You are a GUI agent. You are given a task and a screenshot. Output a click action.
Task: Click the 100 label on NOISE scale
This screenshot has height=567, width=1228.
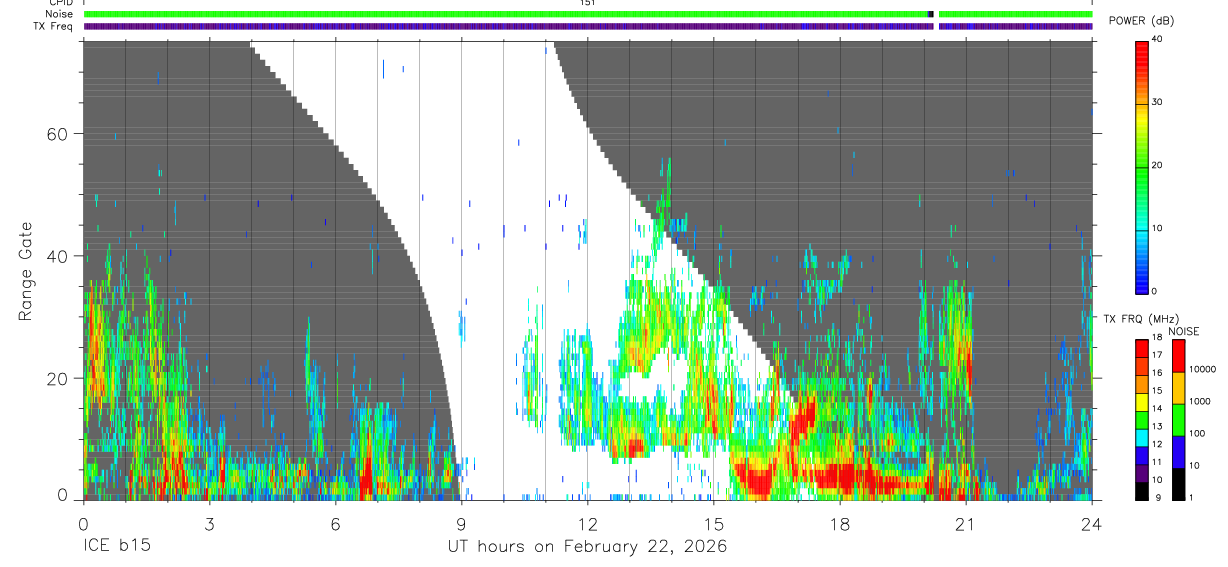point(1197,433)
